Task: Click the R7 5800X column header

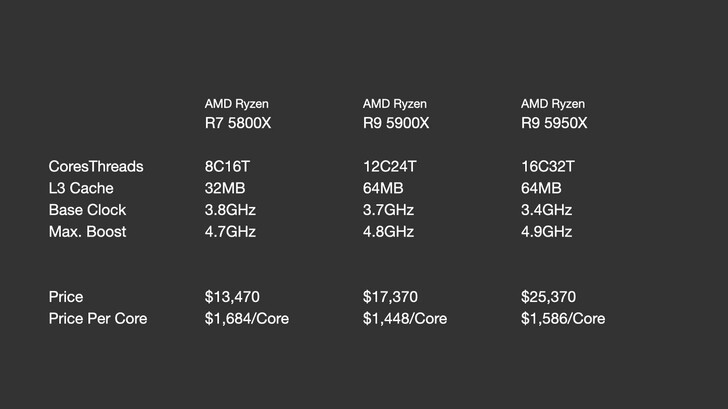Action: coord(238,113)
